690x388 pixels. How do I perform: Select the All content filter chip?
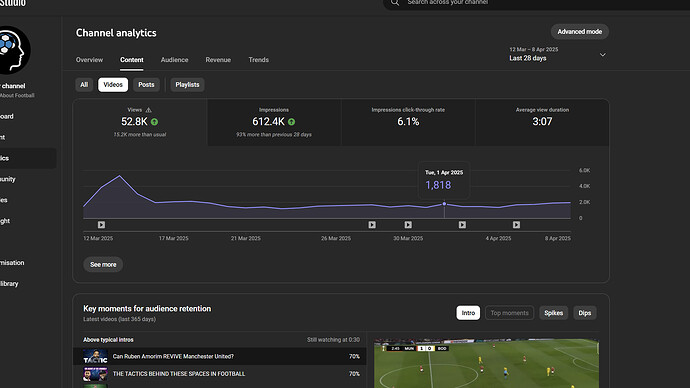tap(84, 85)
